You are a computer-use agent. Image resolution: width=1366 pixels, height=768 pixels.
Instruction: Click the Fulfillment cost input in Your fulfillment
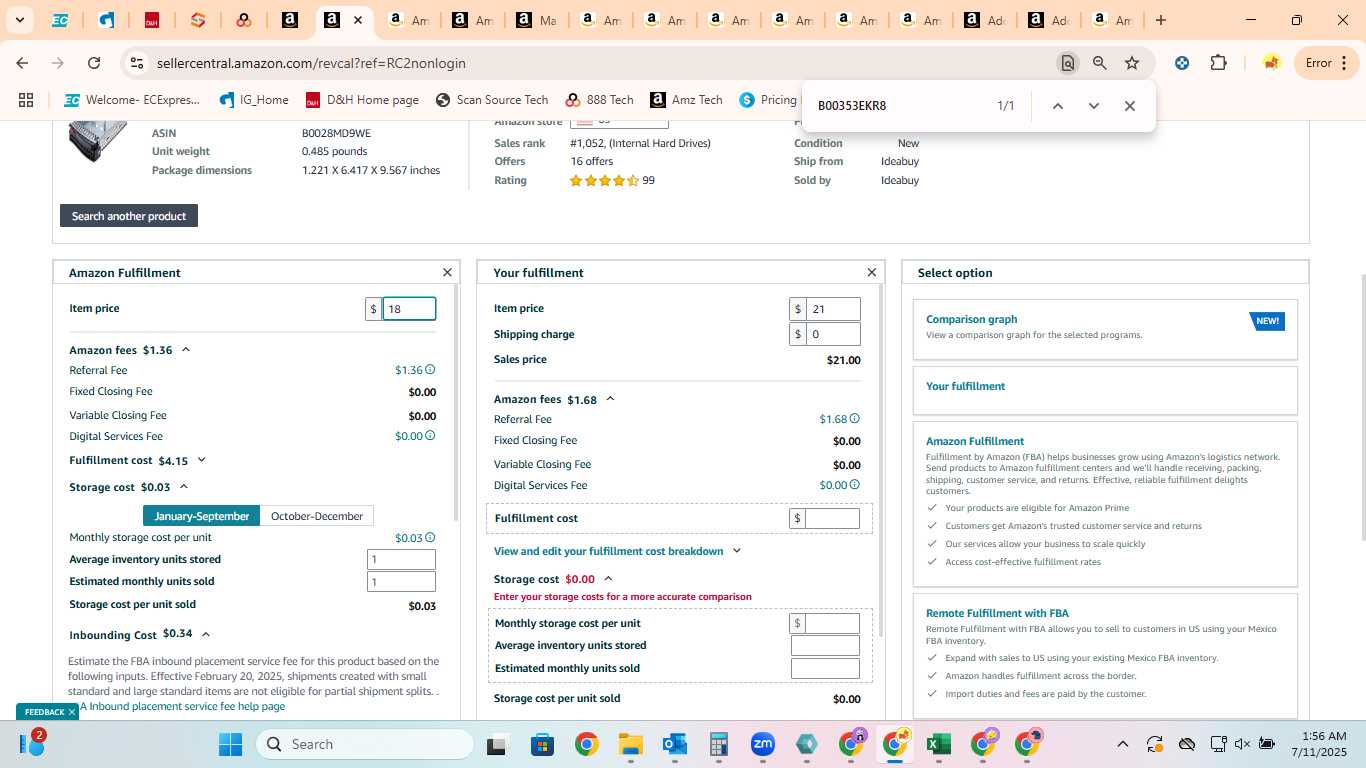click(x=832, y=518)
